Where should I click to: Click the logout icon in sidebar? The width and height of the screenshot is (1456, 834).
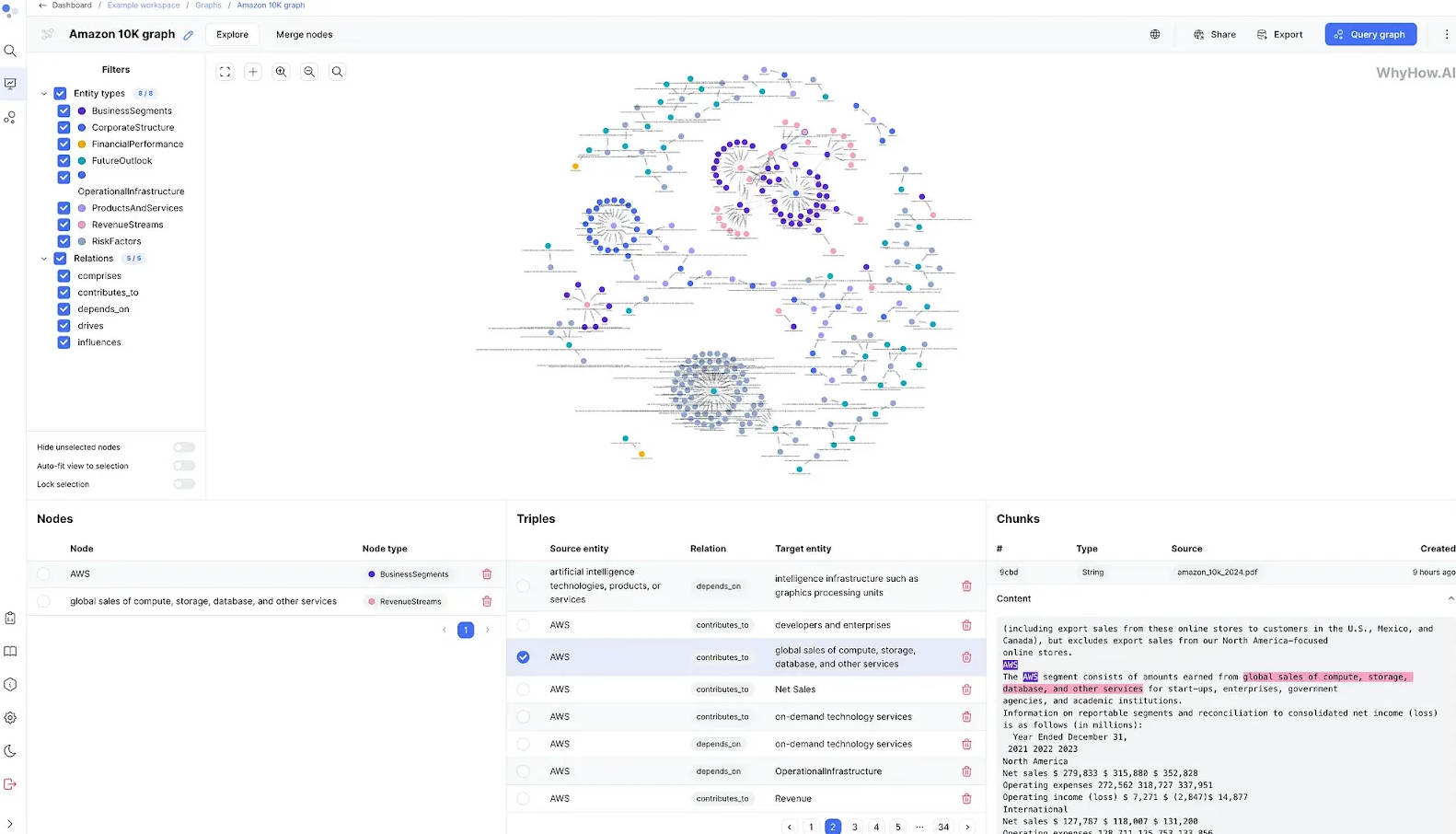[x=10, y=784]
